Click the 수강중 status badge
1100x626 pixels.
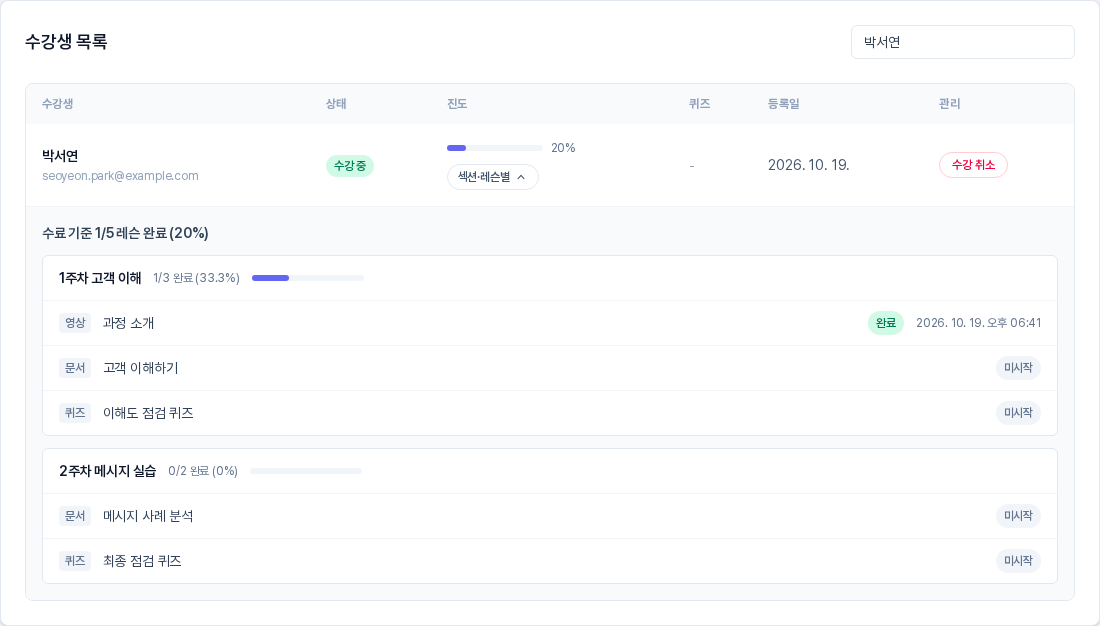click(x=349, y=166)
